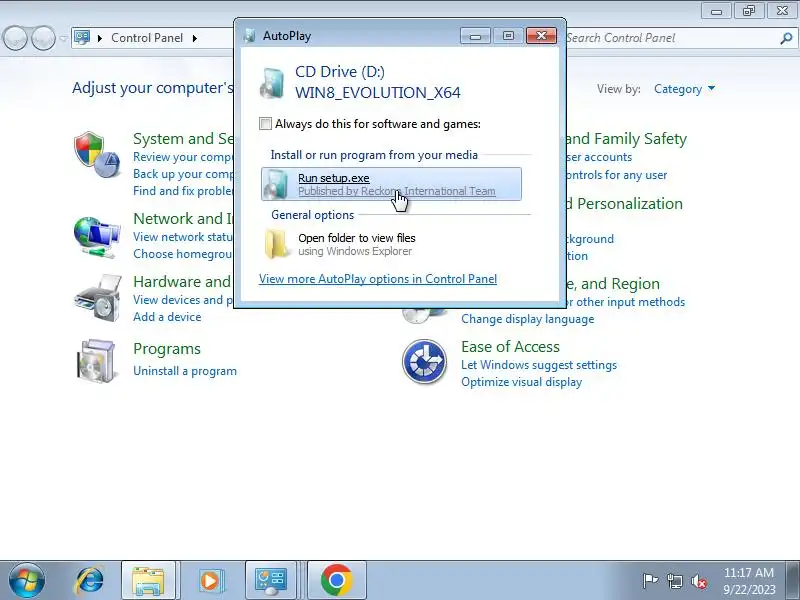This screenshot has width=800, height=600.
Task: Click Control Panel taskbar button
Action: point(271,580)
